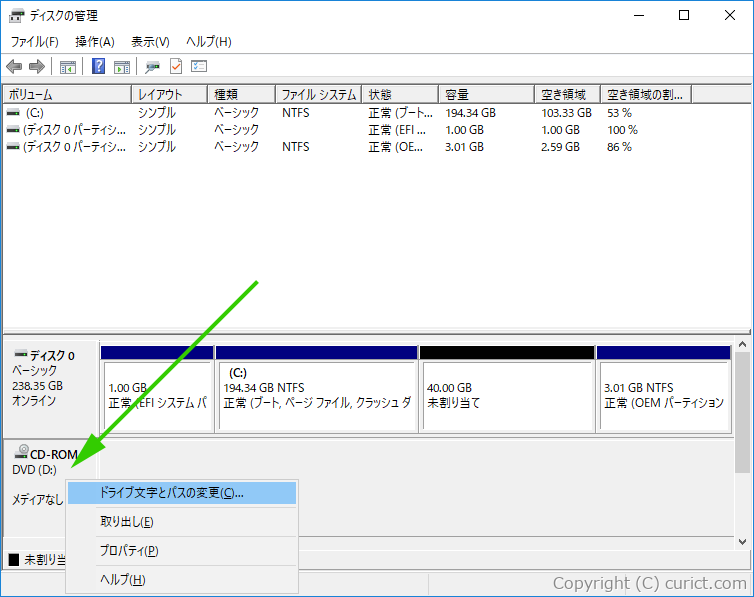
Task: Click 194.34 GB capacity cell
Action: (x=470, y=113)
